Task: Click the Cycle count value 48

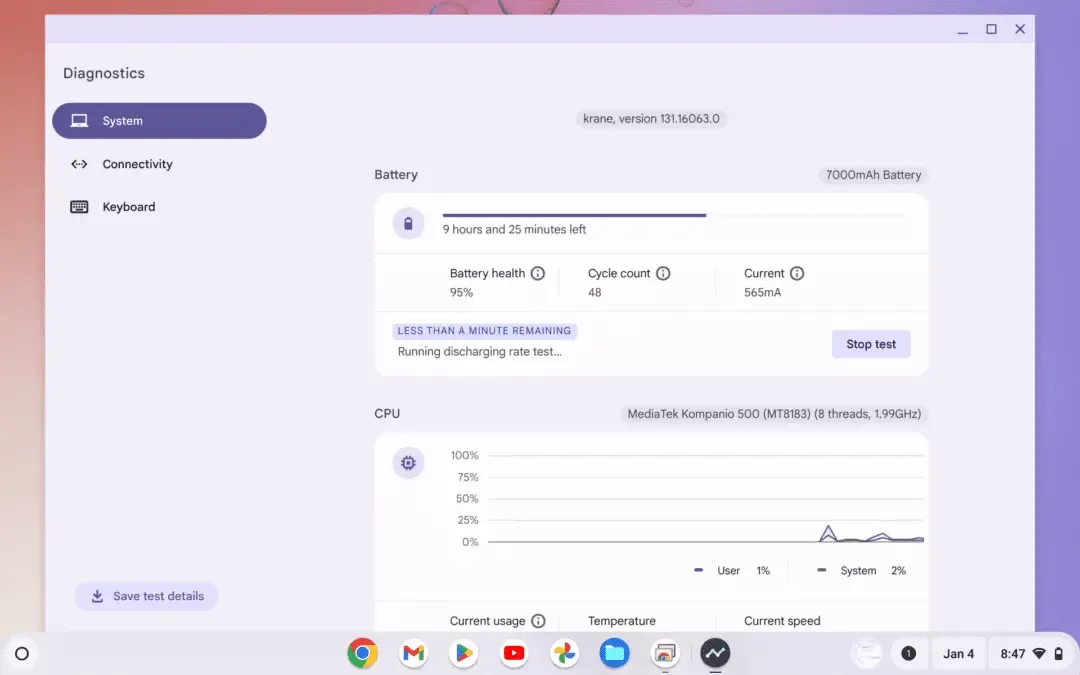Action: pos(594,293)
